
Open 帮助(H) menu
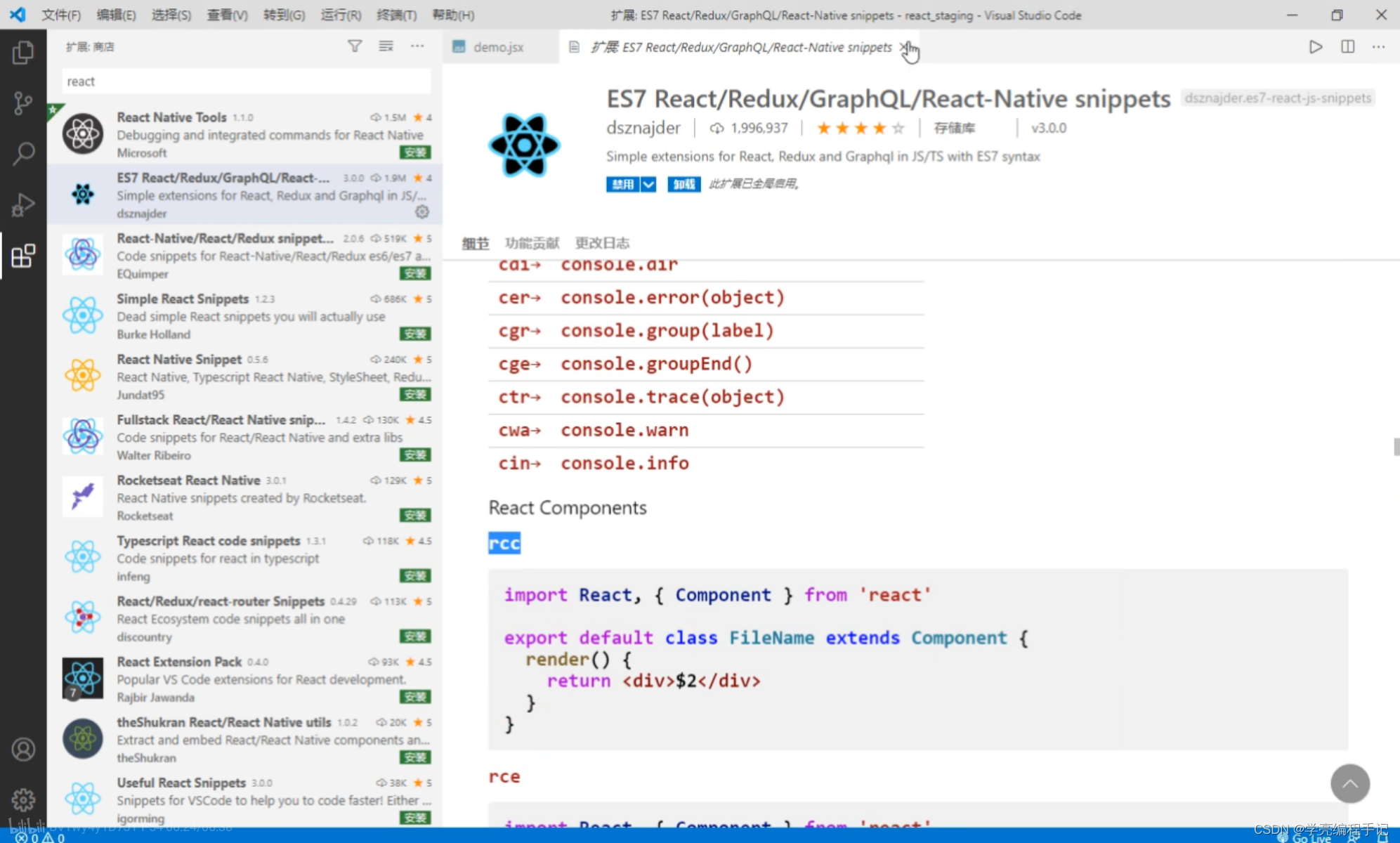click(x=453, y=15)
